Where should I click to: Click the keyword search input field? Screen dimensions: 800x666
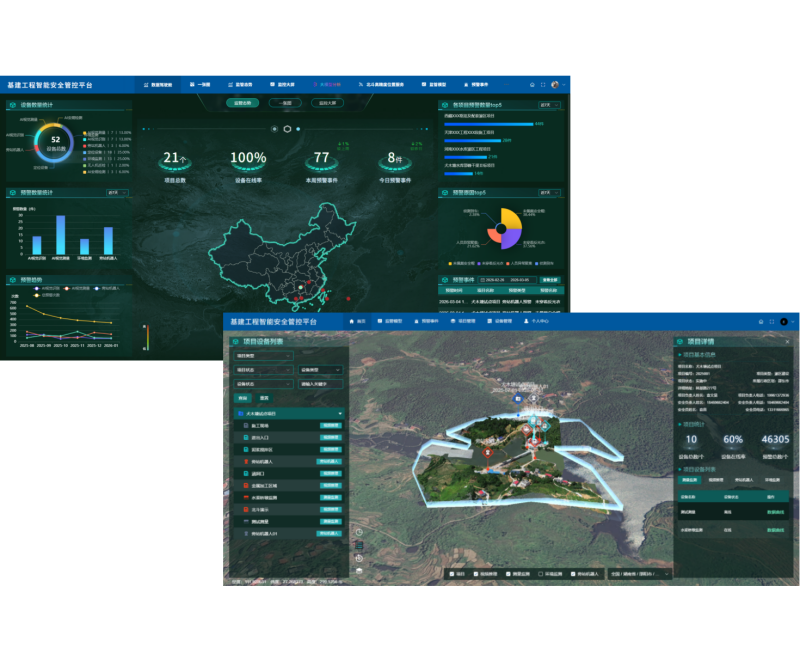pyautogui.click(x=320, y=383)
